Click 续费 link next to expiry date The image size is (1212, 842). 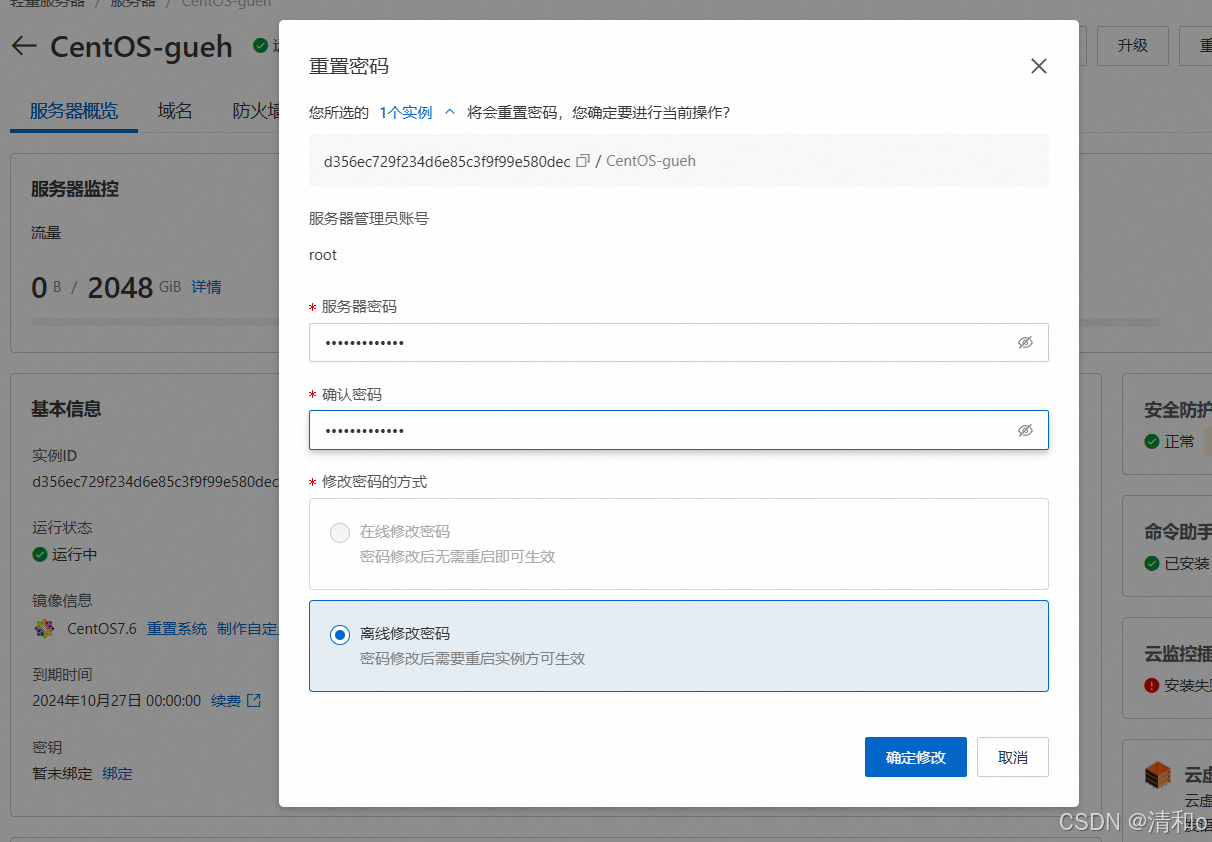[x=226, y=701]
